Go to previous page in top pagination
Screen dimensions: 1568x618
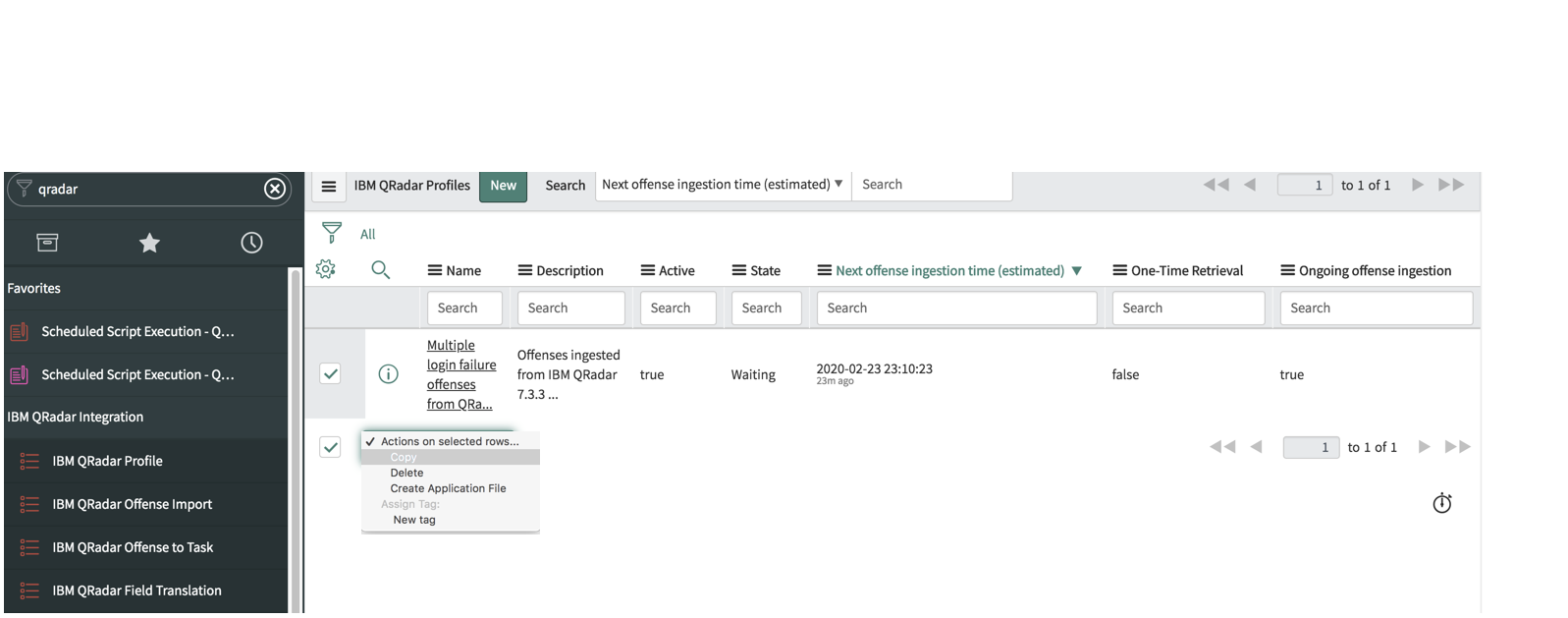(1250, 185)
